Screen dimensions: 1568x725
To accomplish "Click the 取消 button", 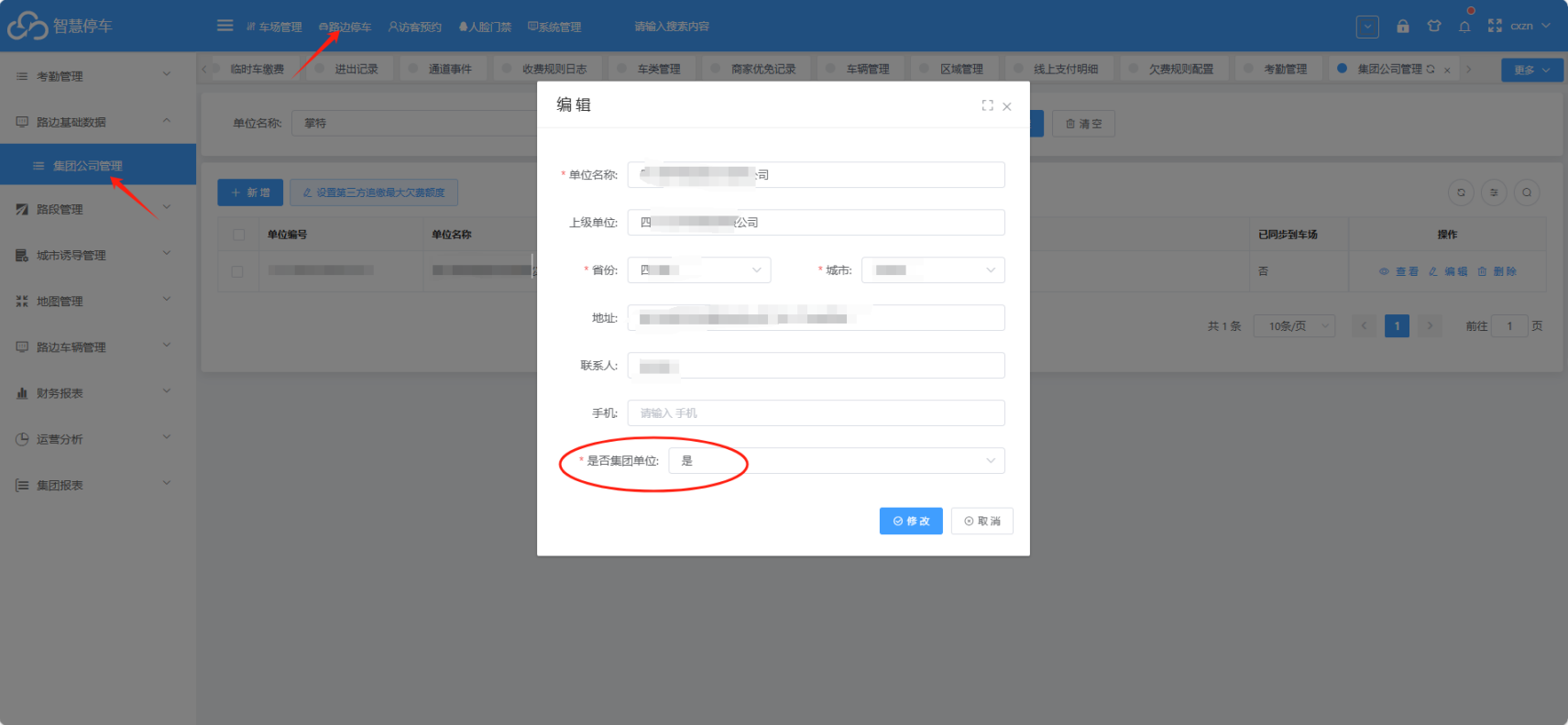I will (x=982, y=521).
